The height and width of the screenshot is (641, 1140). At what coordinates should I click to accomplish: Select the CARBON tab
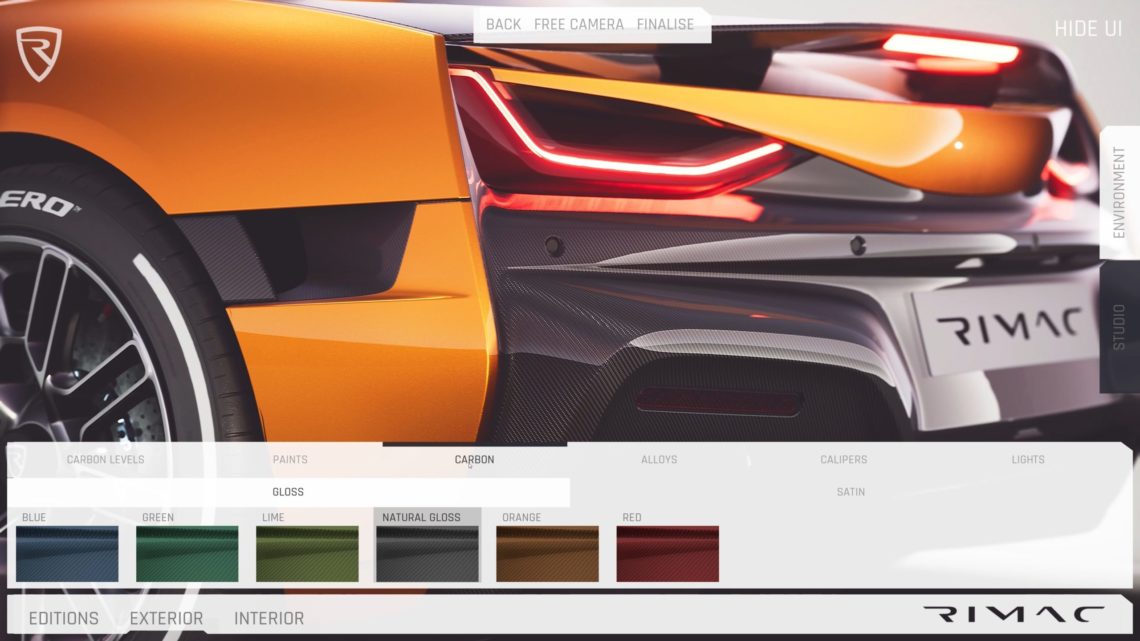click(474, 459)
